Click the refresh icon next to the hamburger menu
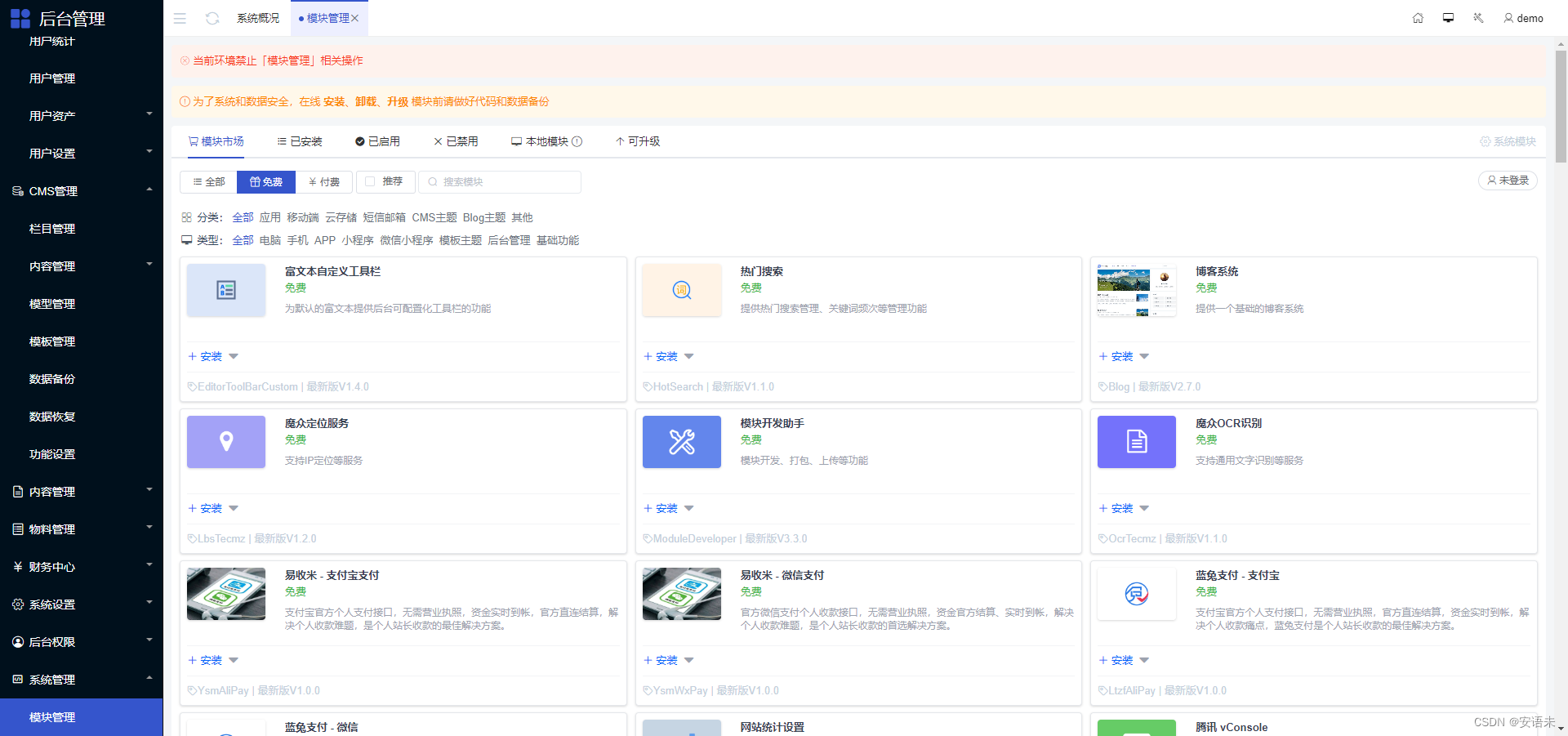This screenshot has width=1568, height=736. pos(212,18)
